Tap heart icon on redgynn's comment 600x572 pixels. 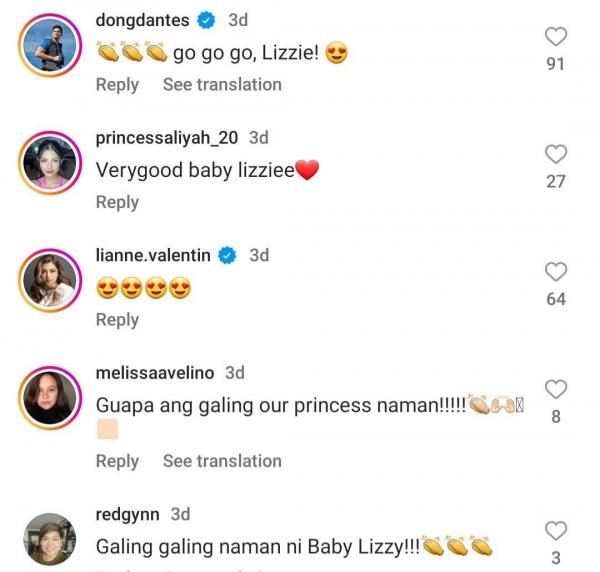click(556, 531)
